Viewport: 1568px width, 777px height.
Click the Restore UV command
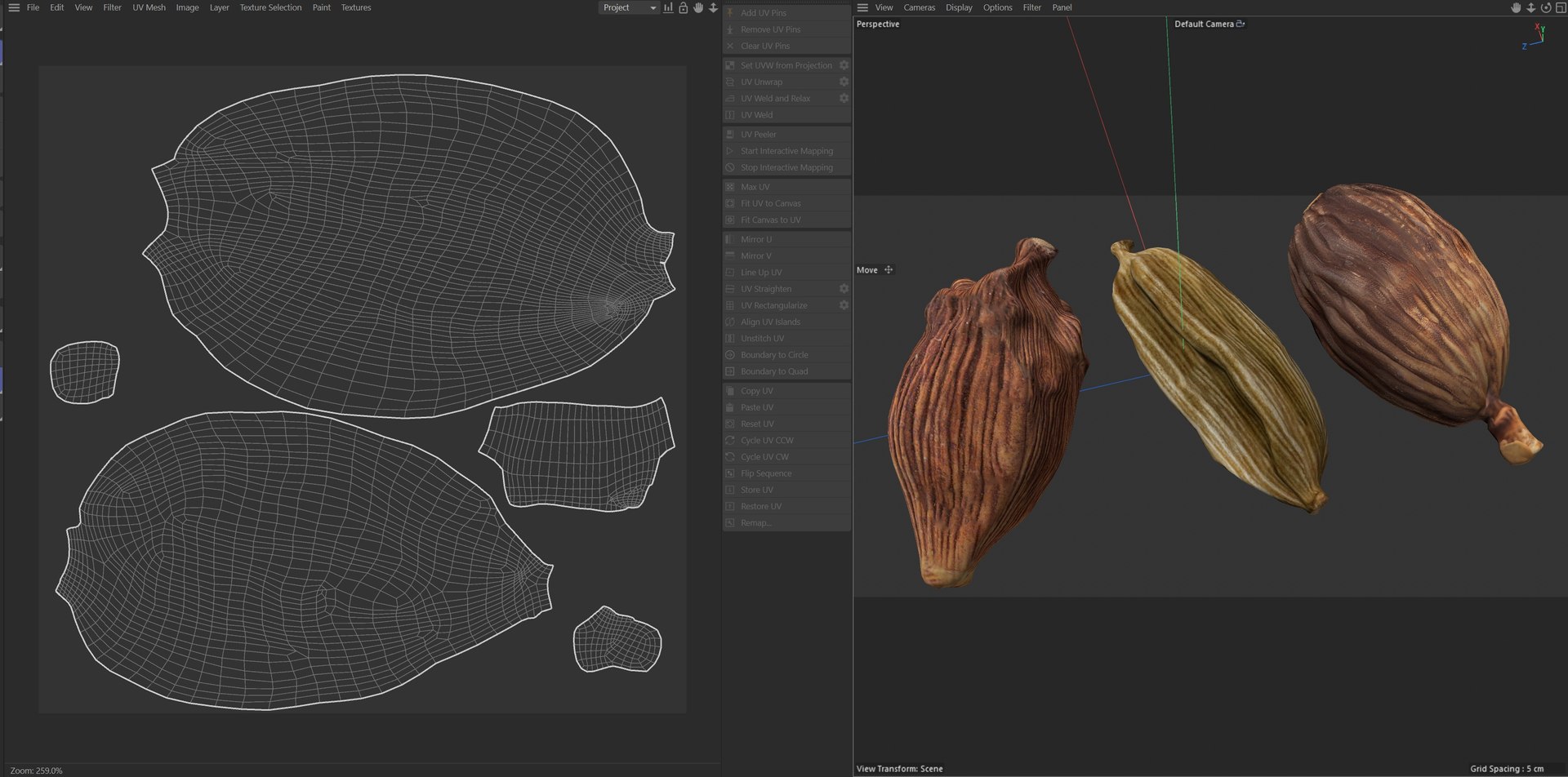coord(787,506)
